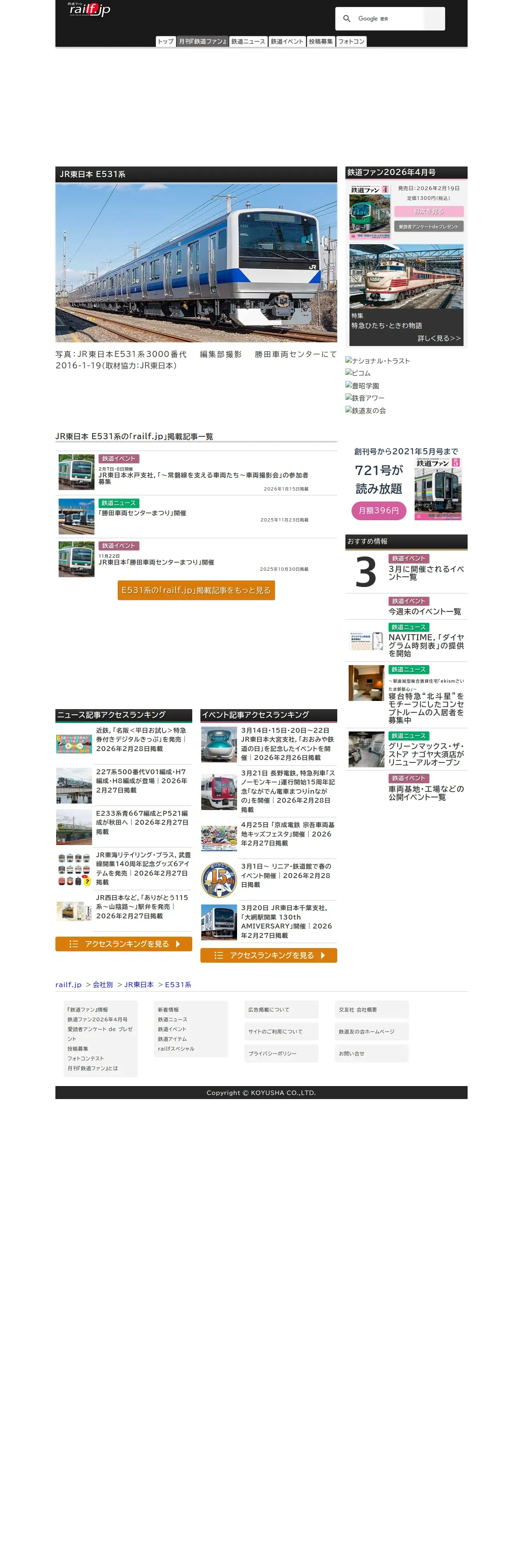The height and width of the screenshot is (1568, 523).
Task: Open 鉄道ファン2026年4月号 footer link
Action: [97, 1020]
